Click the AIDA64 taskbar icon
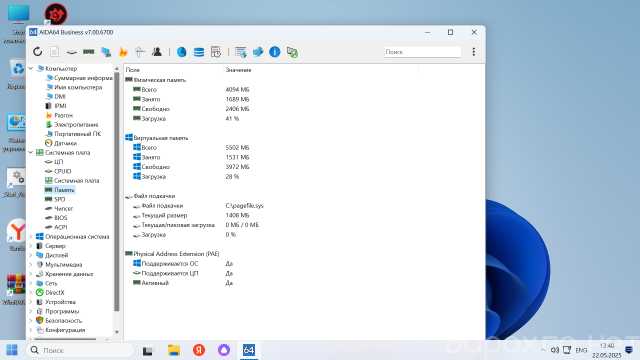640x360 pixels. (249, 350)
